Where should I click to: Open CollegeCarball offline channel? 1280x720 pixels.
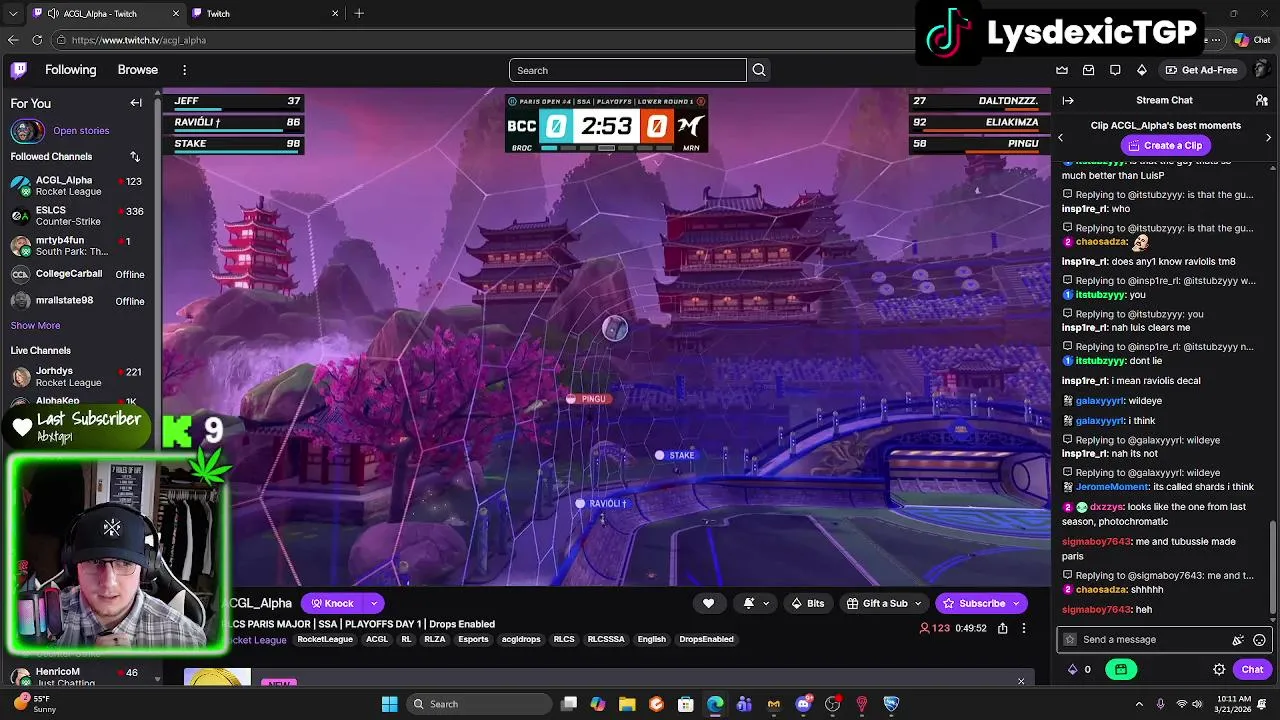78,274
